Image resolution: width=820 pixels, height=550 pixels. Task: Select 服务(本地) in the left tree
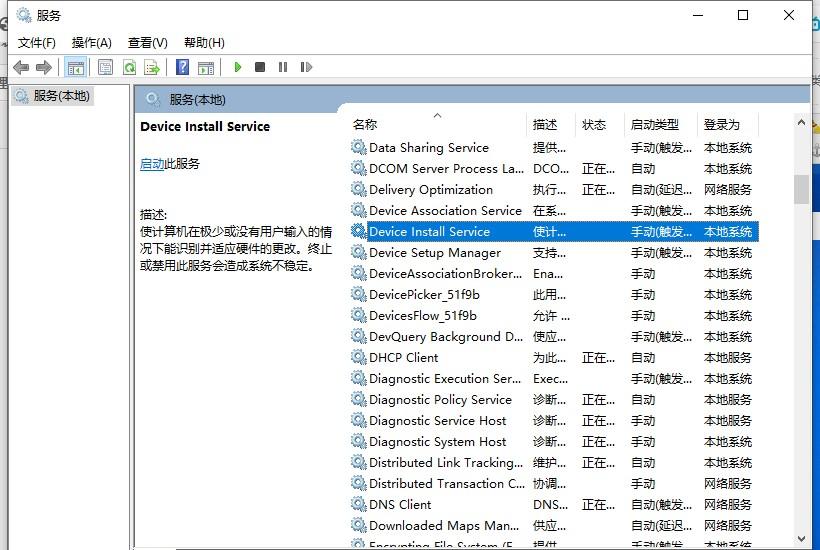coord(53,96)
